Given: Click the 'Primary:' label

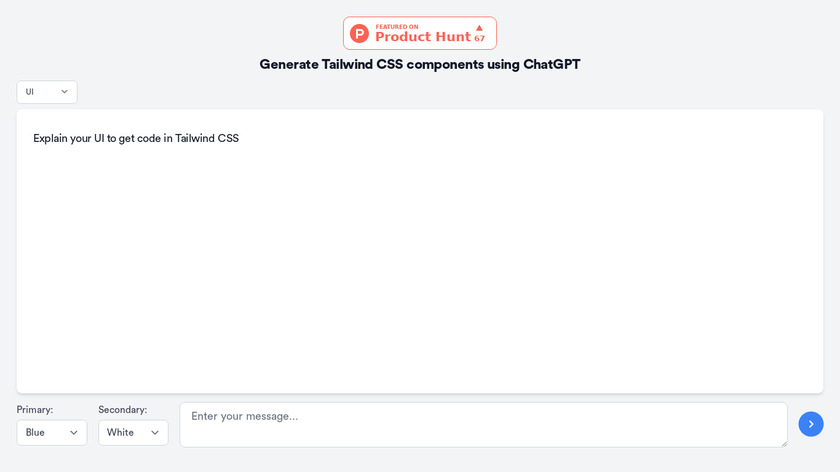Looking at the screenshot, I should pos(35,410).
